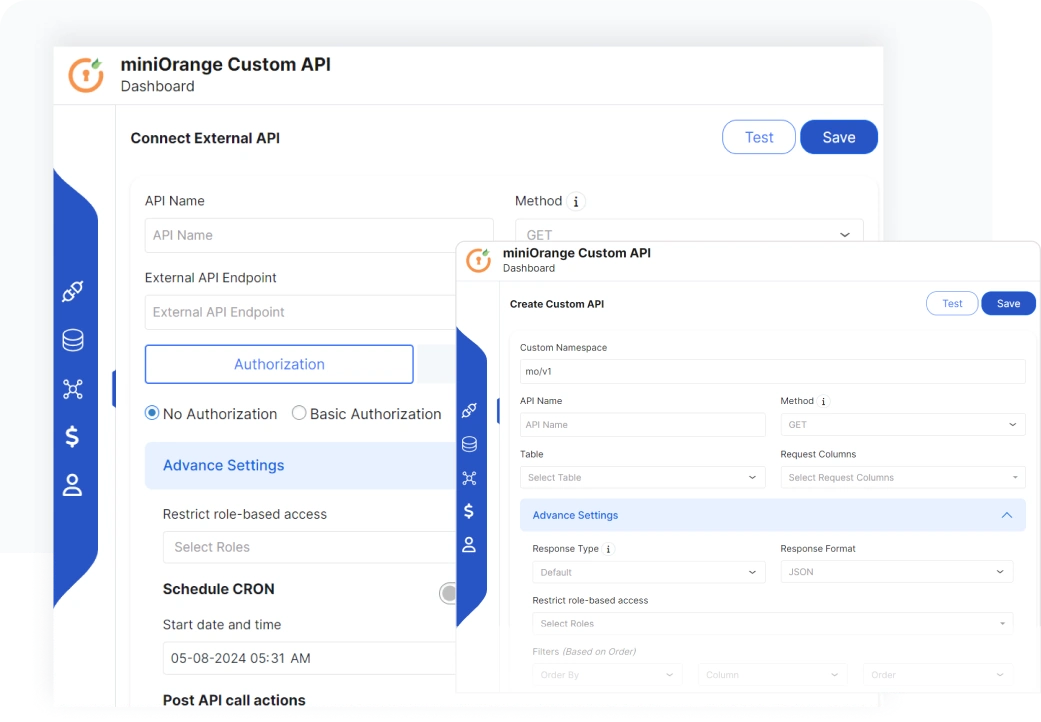The height and width of the screenshot is (722, 1041).
Task: Focus API Name field in Create Custom API
Action: 643,425
